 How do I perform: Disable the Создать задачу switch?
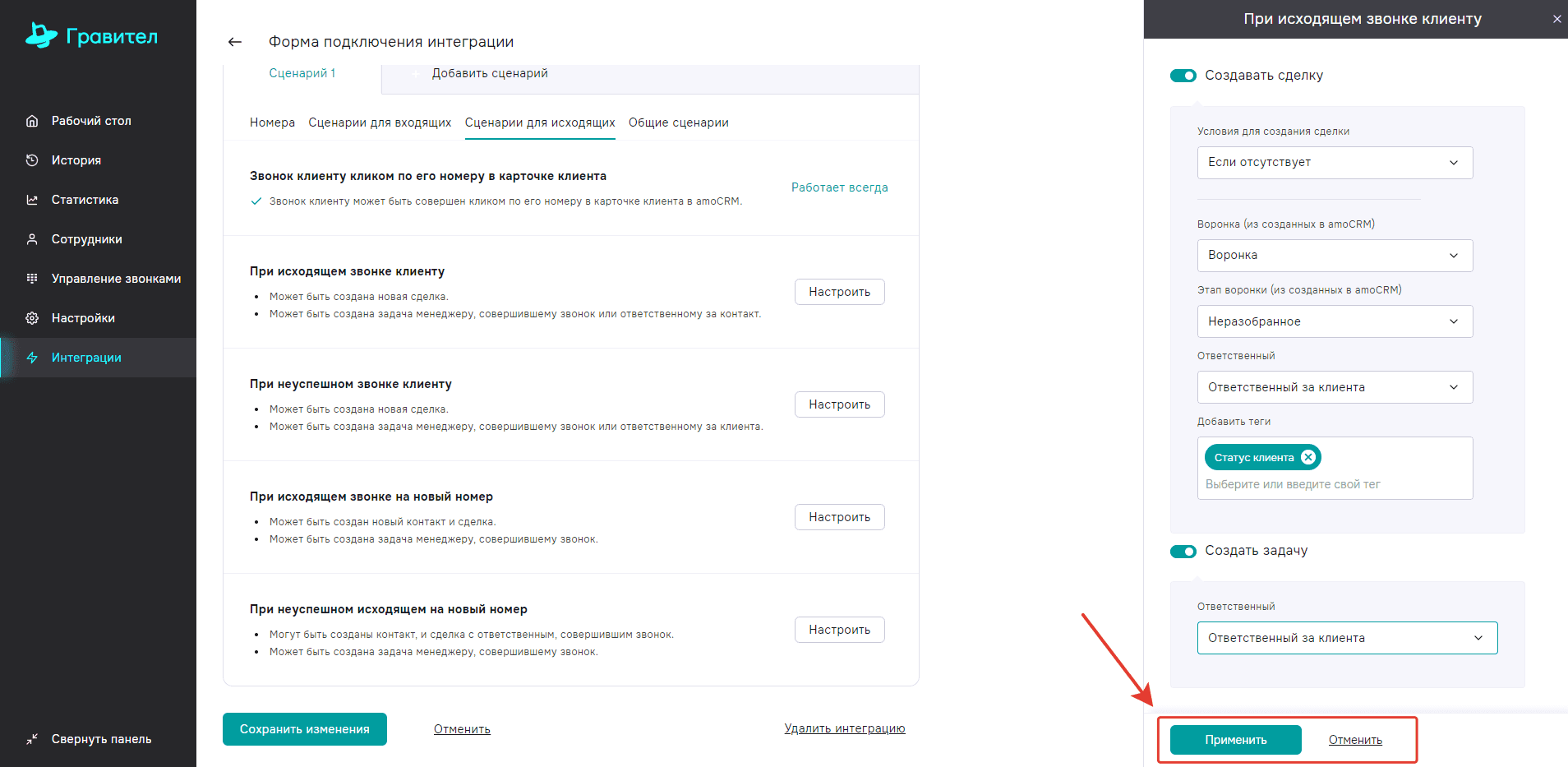point(1183,551)
